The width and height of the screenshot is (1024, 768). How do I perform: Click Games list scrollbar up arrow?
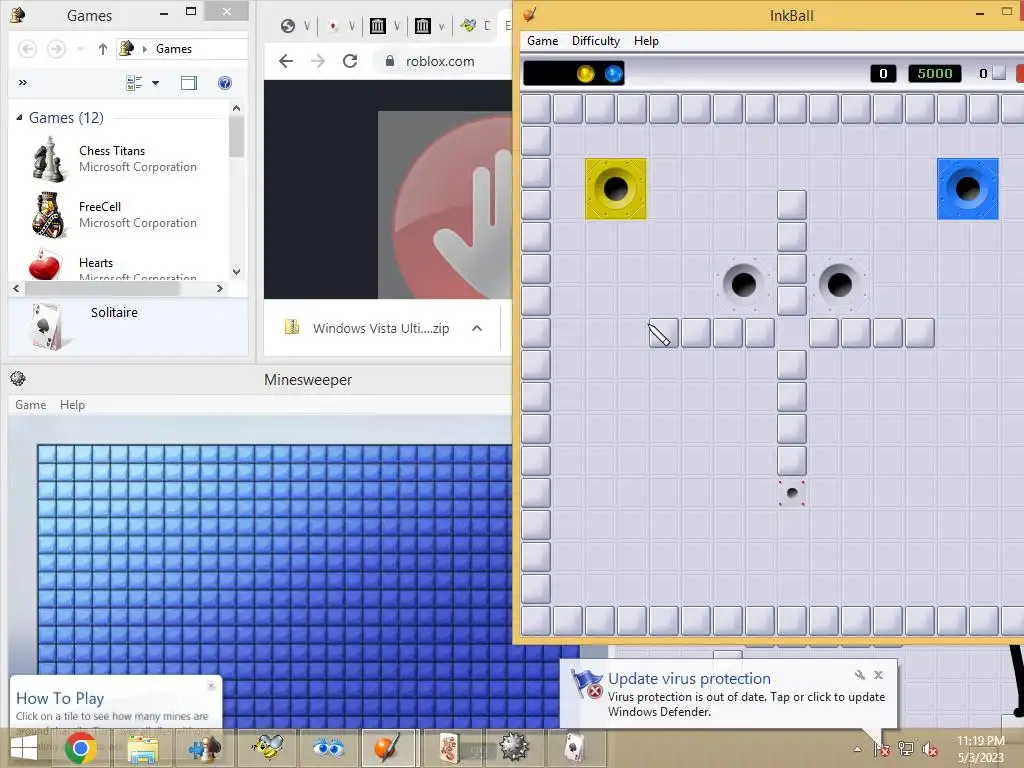236,108
